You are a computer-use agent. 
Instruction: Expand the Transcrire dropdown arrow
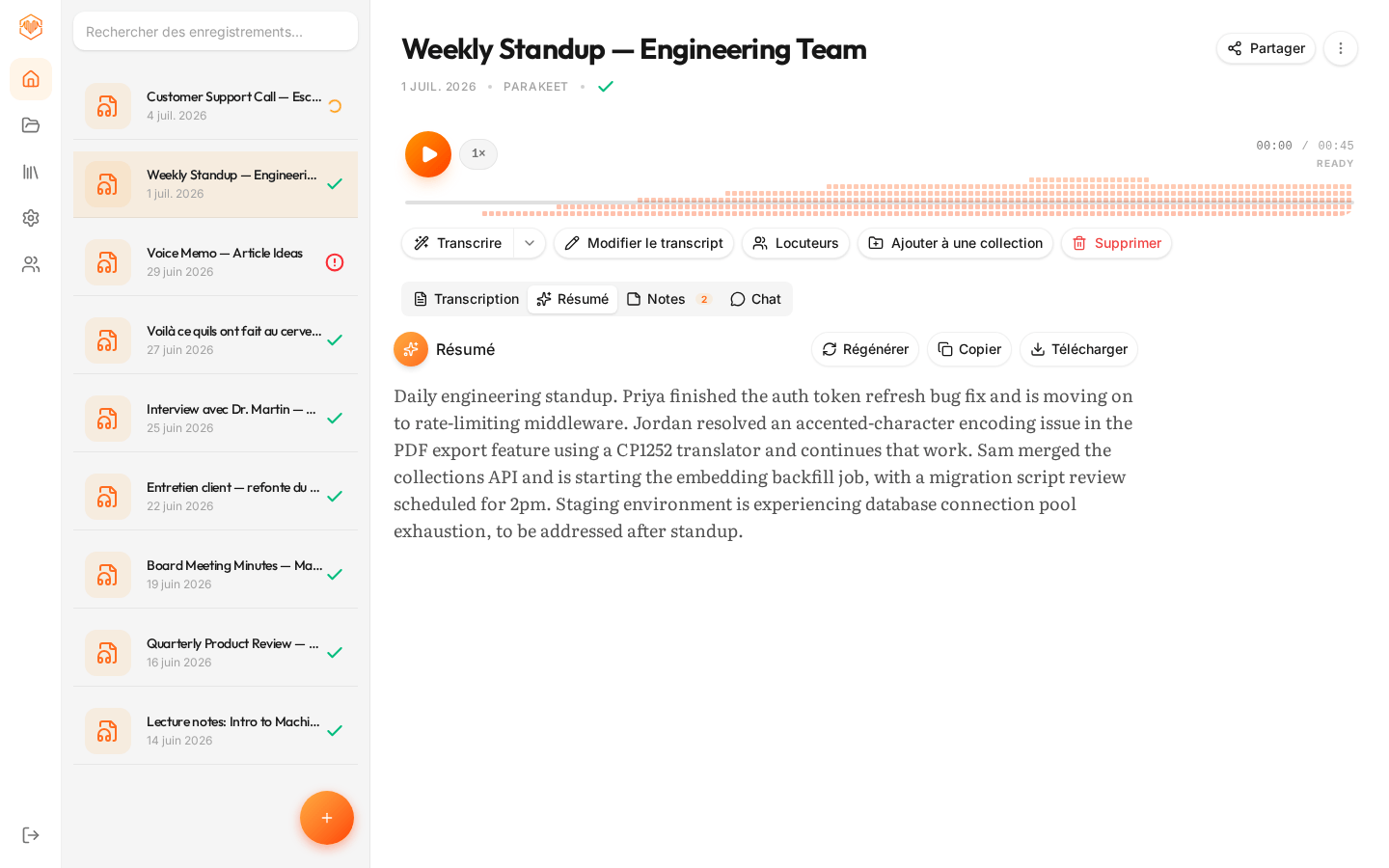(530, 243)
